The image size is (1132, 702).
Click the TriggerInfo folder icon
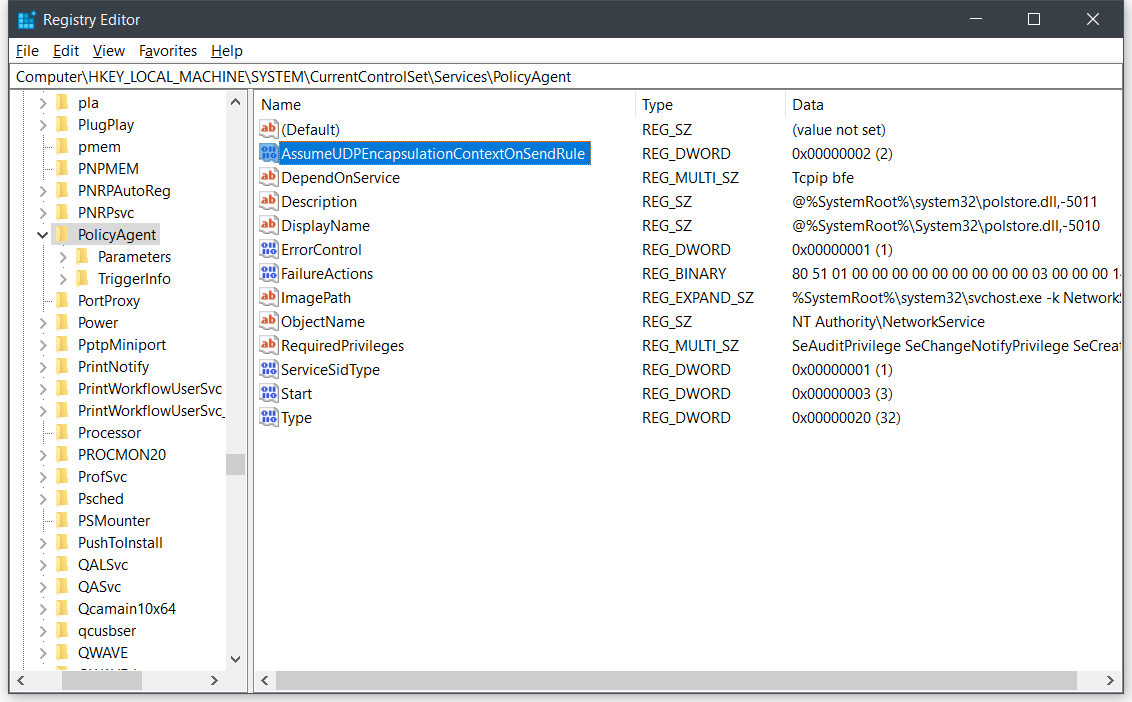(82, 279)
